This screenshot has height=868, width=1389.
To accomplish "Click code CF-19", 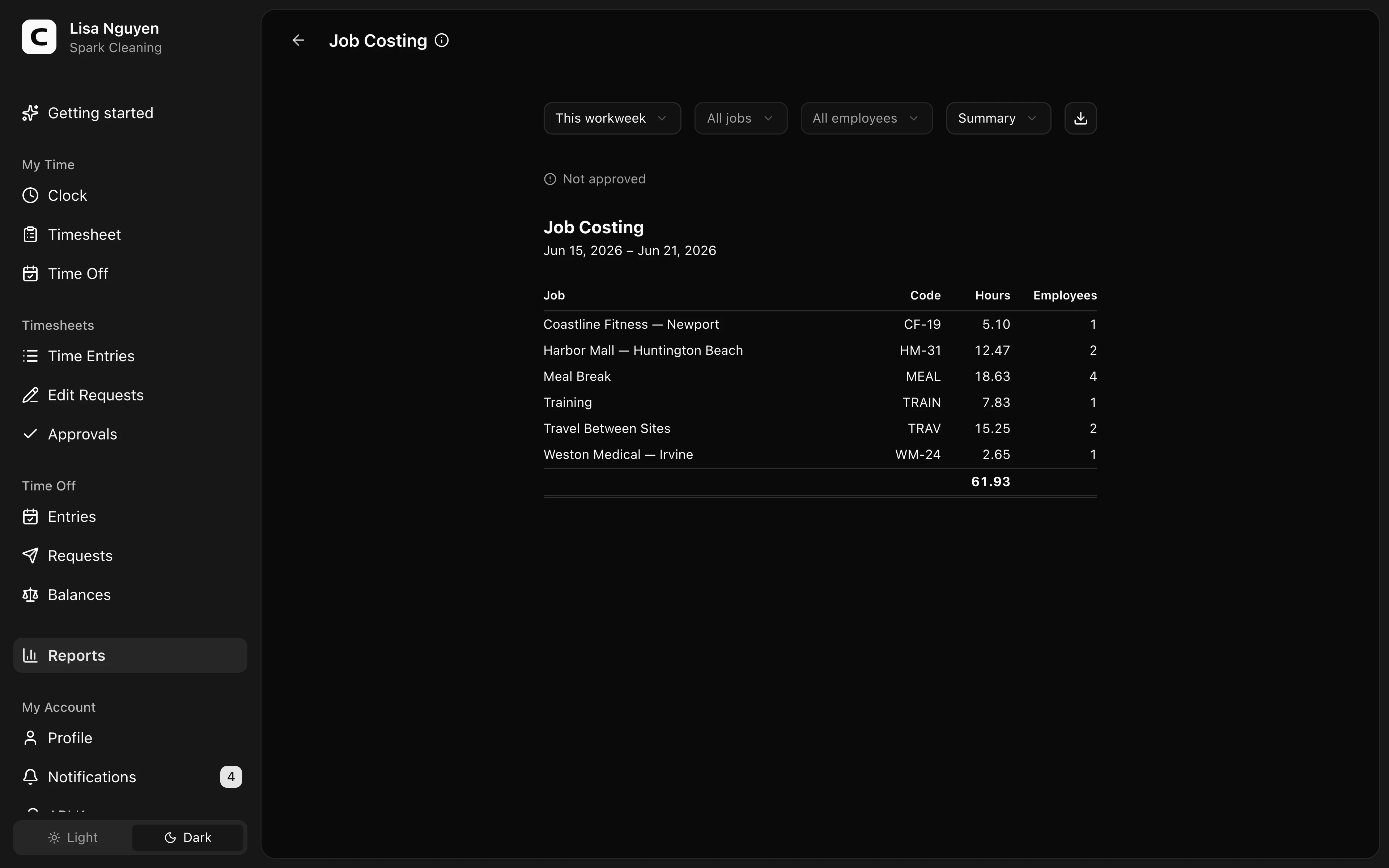I will [x=922, y=324].
